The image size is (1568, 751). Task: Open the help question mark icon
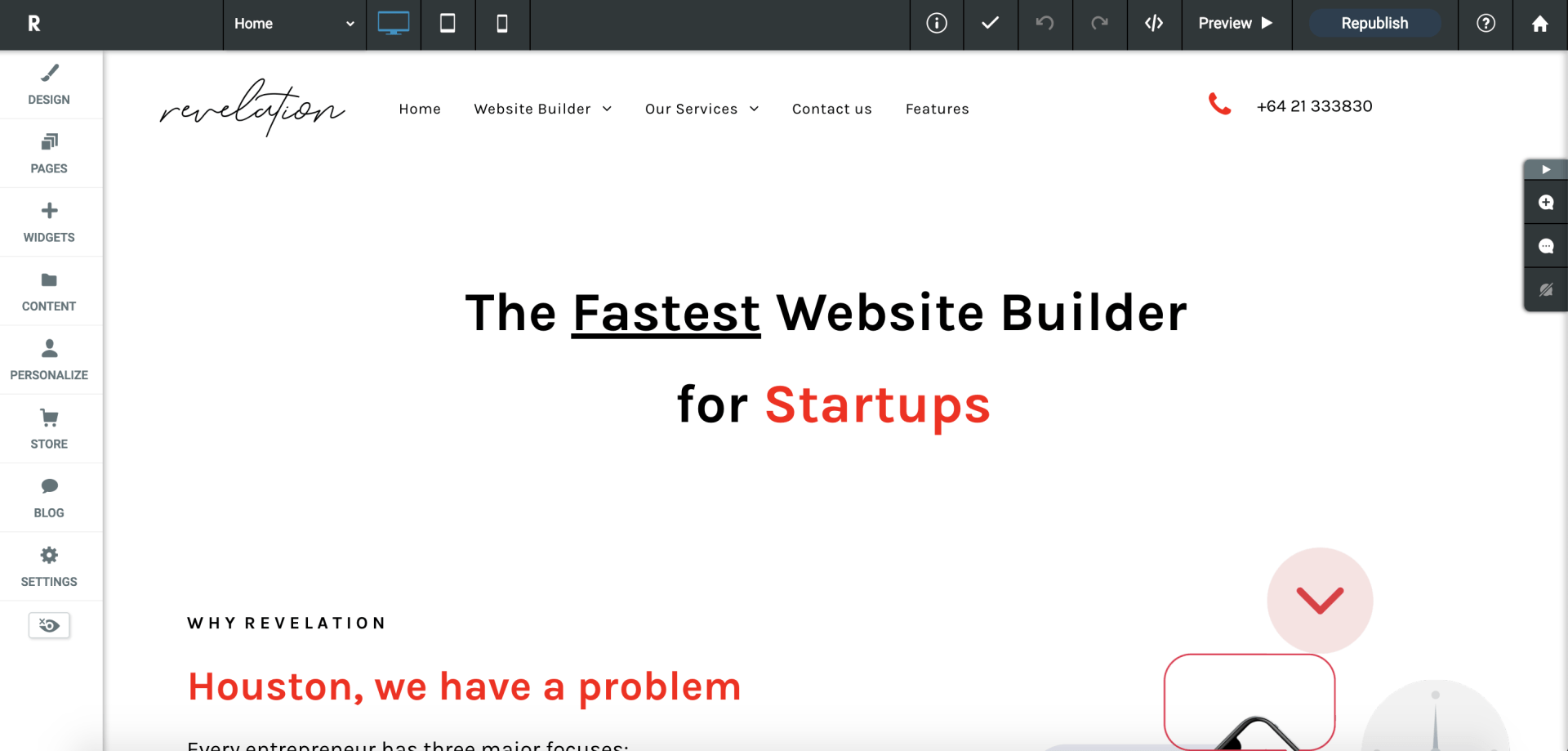point(1486,24)
